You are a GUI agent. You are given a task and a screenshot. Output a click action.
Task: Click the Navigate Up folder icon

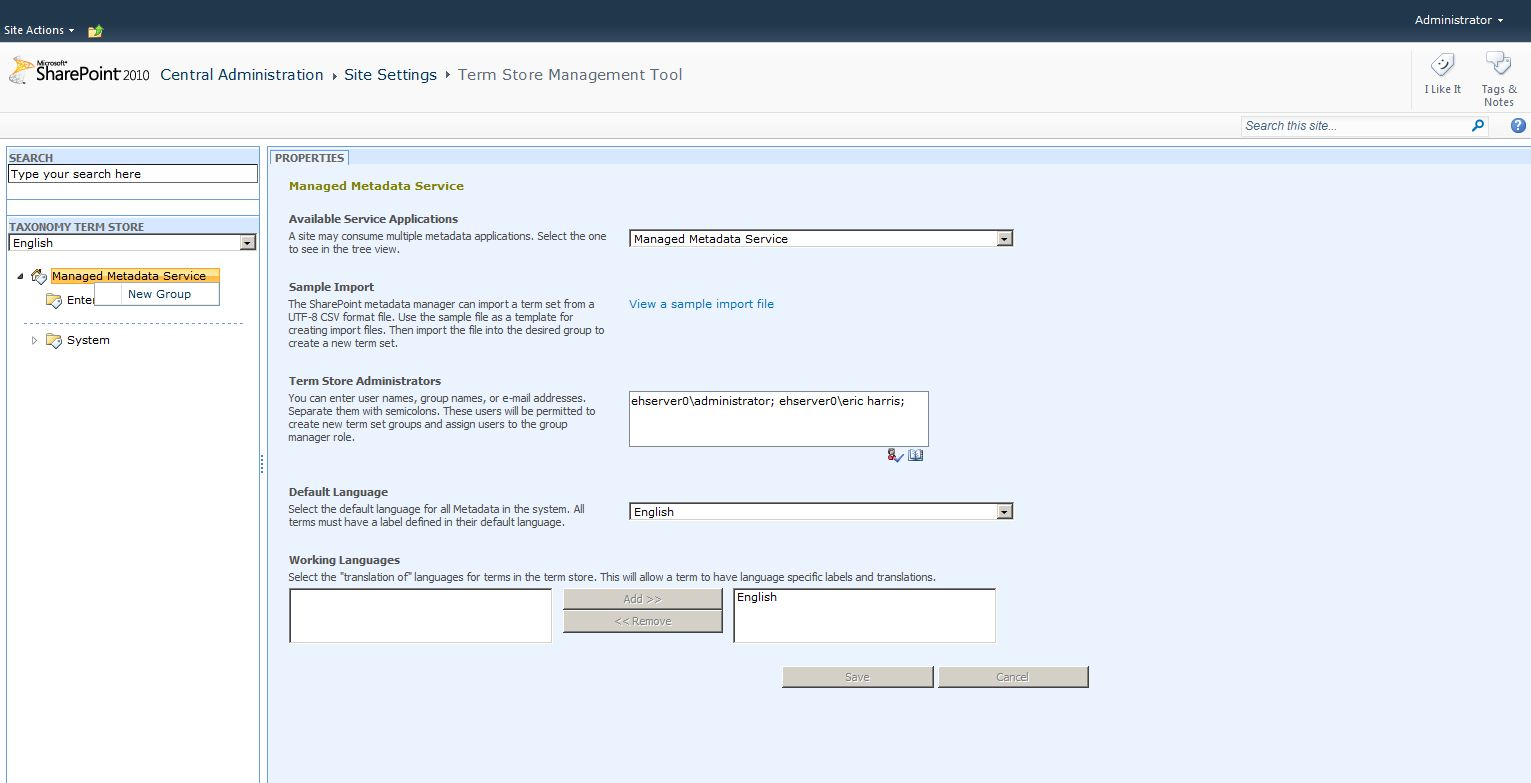click(x=95, y=31)
